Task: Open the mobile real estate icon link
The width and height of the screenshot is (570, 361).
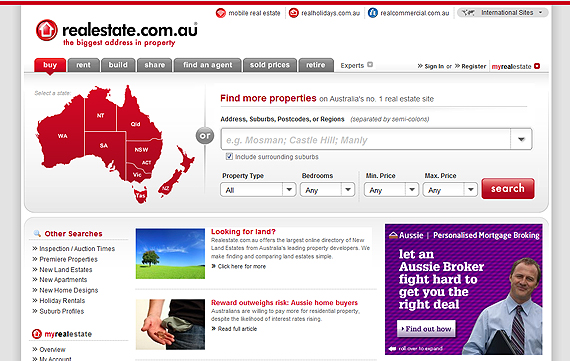Action: click(221, 13)
